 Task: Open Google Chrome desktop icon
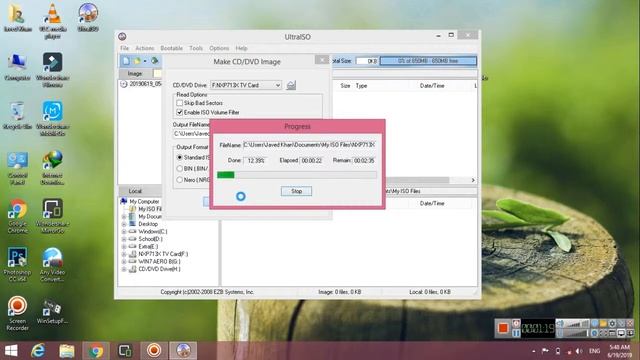pos(18,216)
